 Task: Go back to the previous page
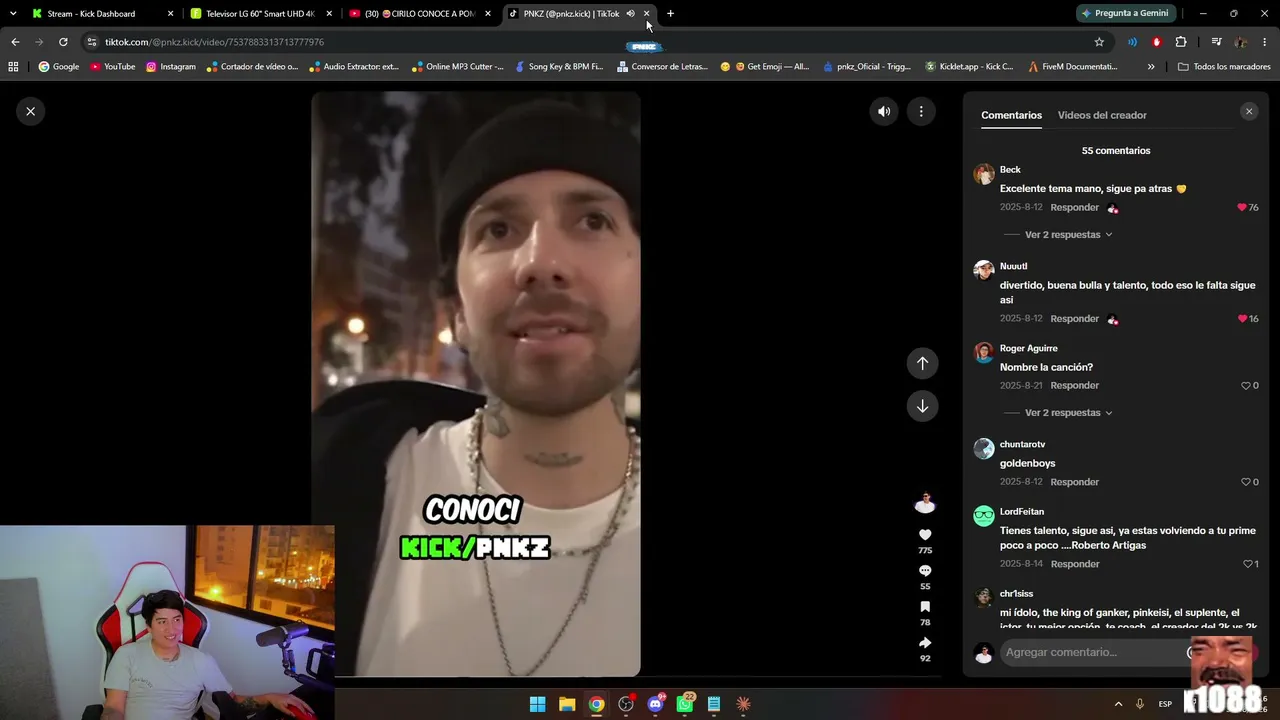click(15, 42)
